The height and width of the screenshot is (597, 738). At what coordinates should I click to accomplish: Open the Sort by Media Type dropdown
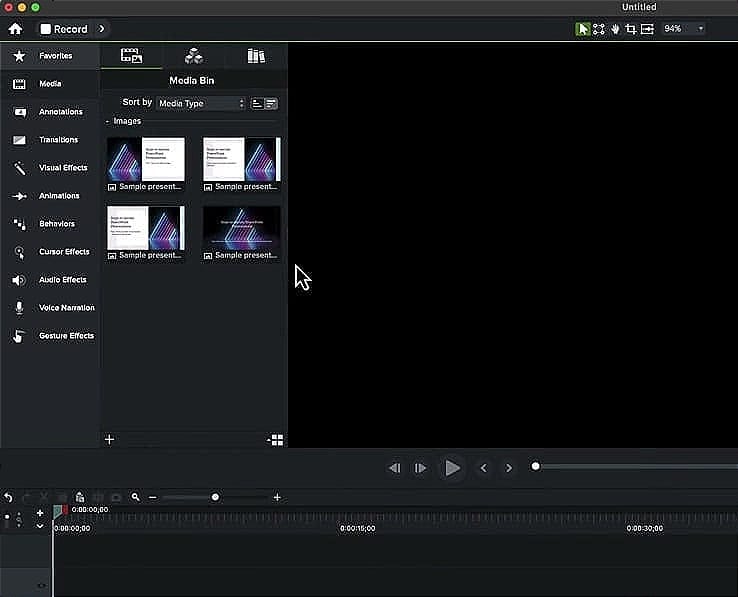click(201, 104)
